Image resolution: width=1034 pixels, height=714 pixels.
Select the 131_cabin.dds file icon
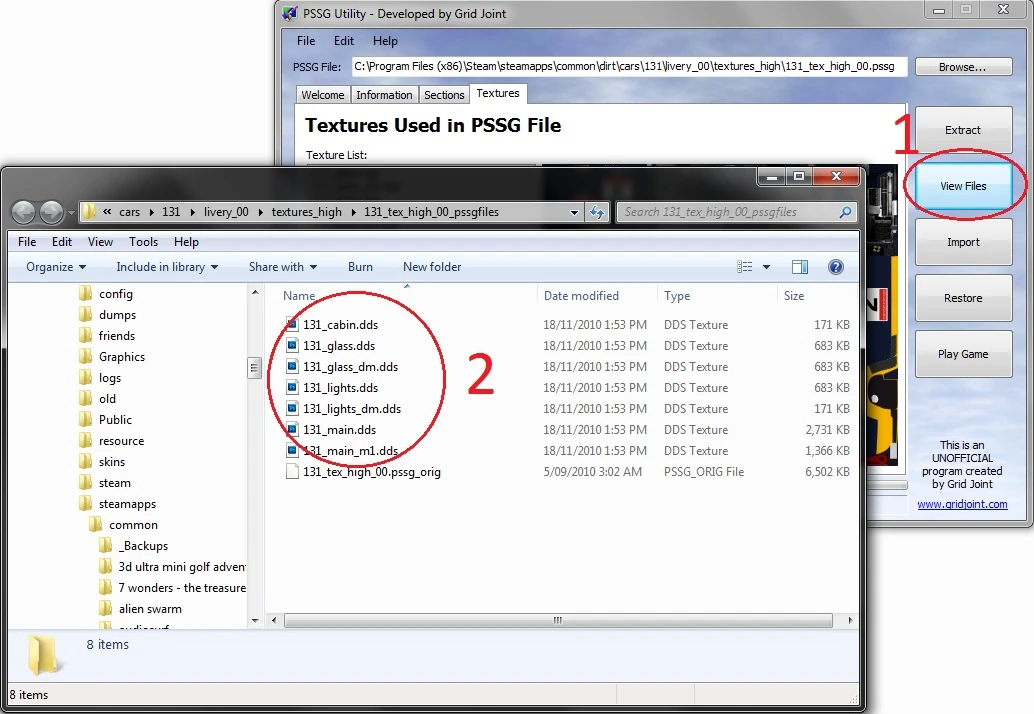pos(292,324)
